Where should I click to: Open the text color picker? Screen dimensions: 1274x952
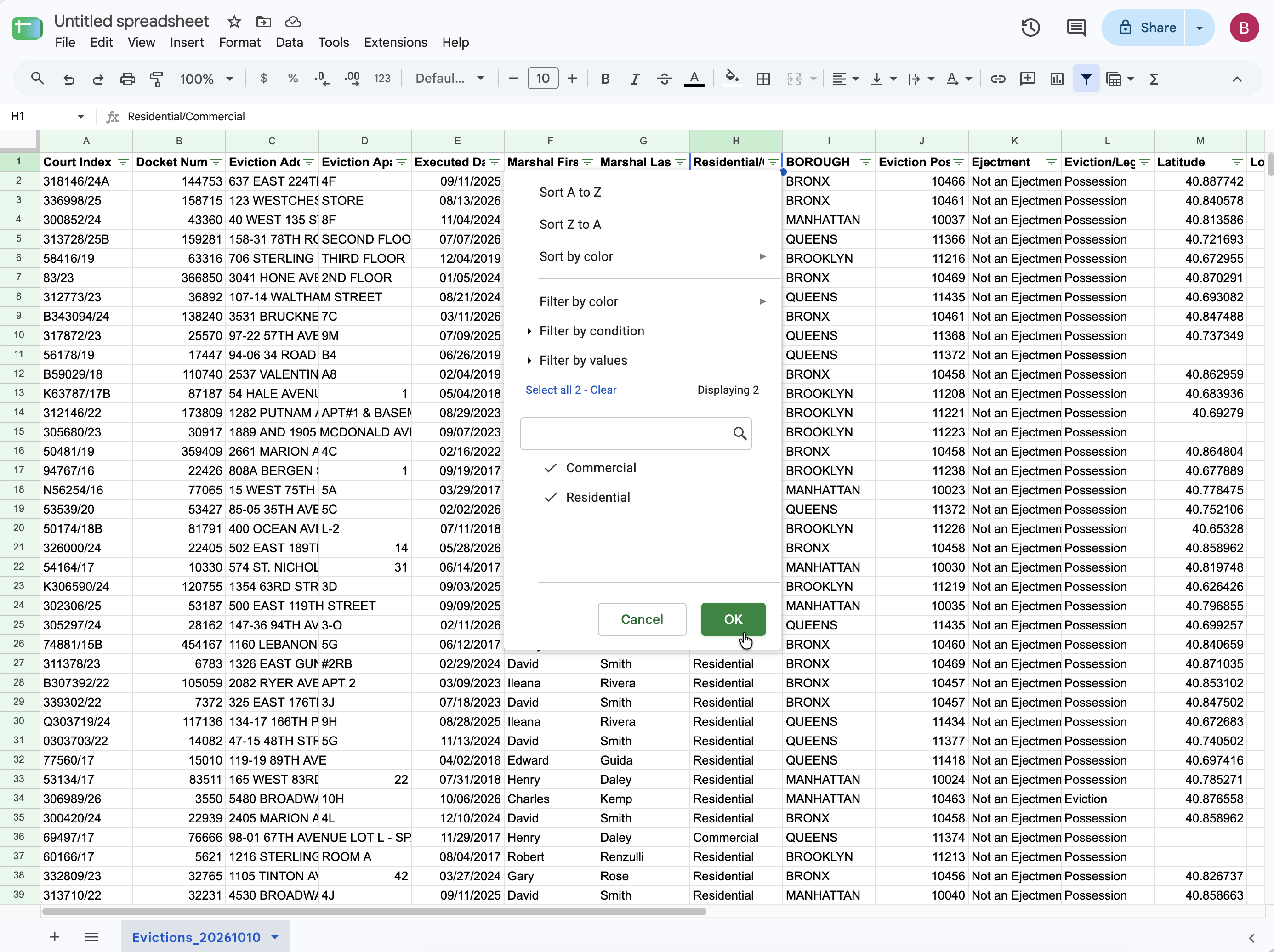click(694, 79)
